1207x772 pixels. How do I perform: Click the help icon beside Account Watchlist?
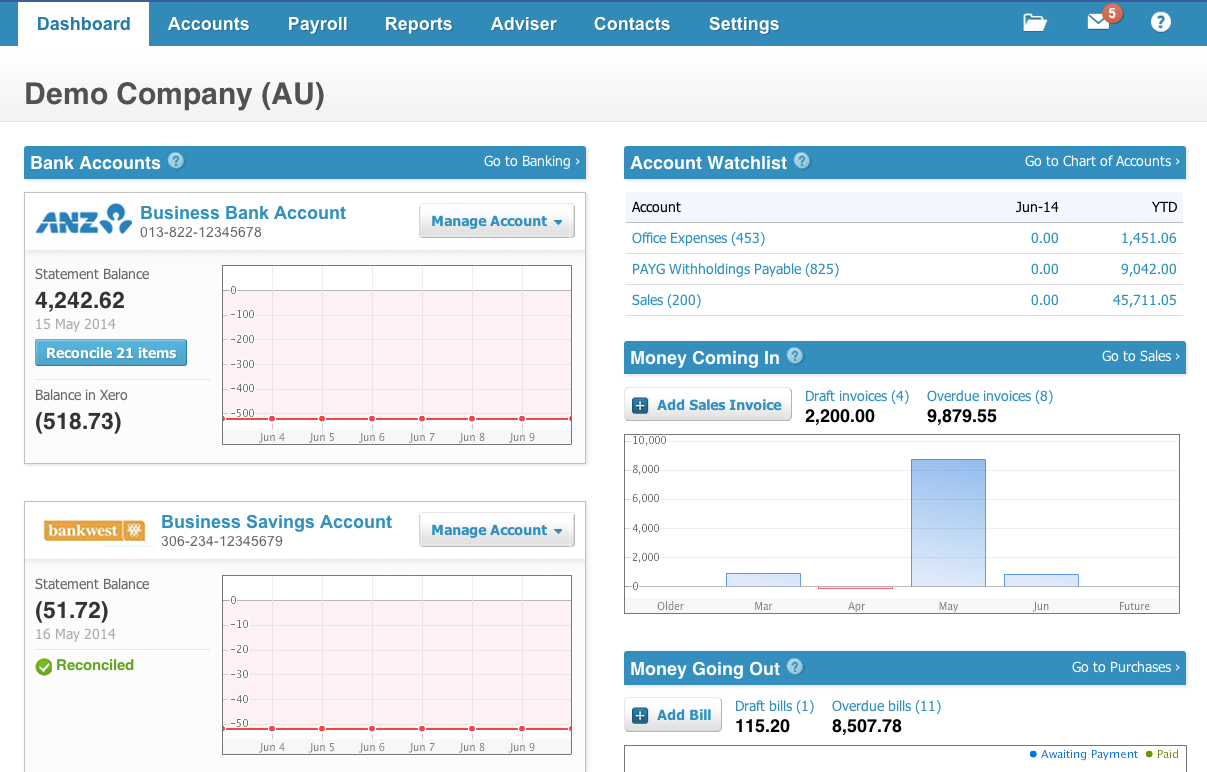click(x=802, y=162)
